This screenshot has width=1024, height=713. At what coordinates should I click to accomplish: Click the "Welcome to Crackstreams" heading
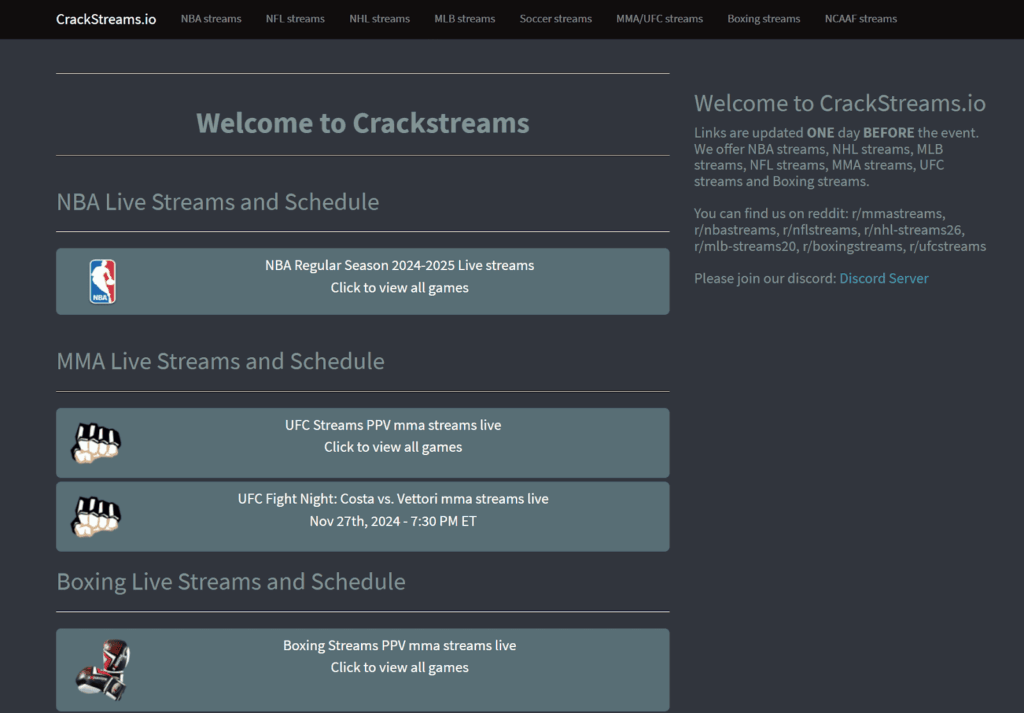(362, 123)
